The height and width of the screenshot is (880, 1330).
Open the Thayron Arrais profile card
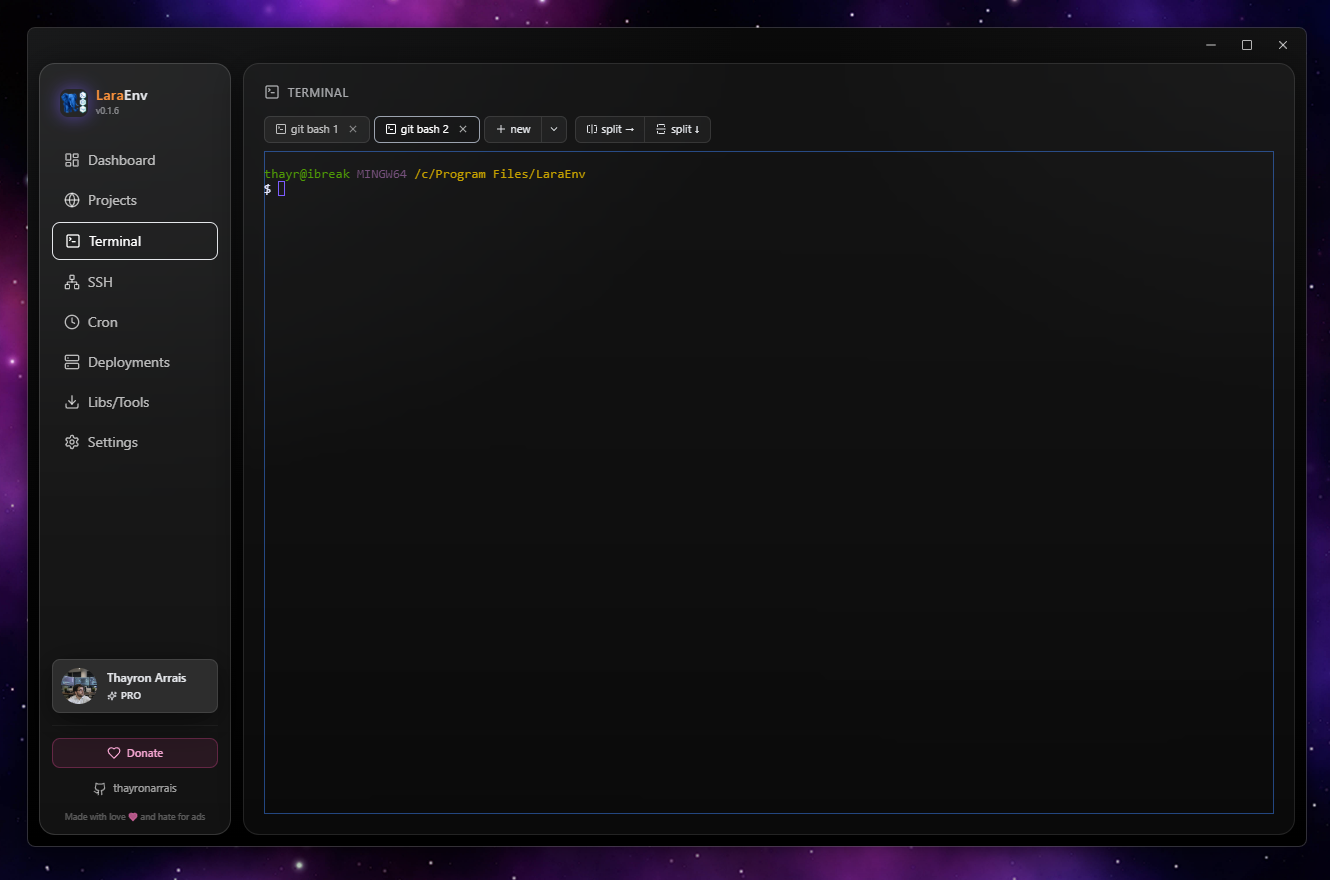[x=135, y=686]
